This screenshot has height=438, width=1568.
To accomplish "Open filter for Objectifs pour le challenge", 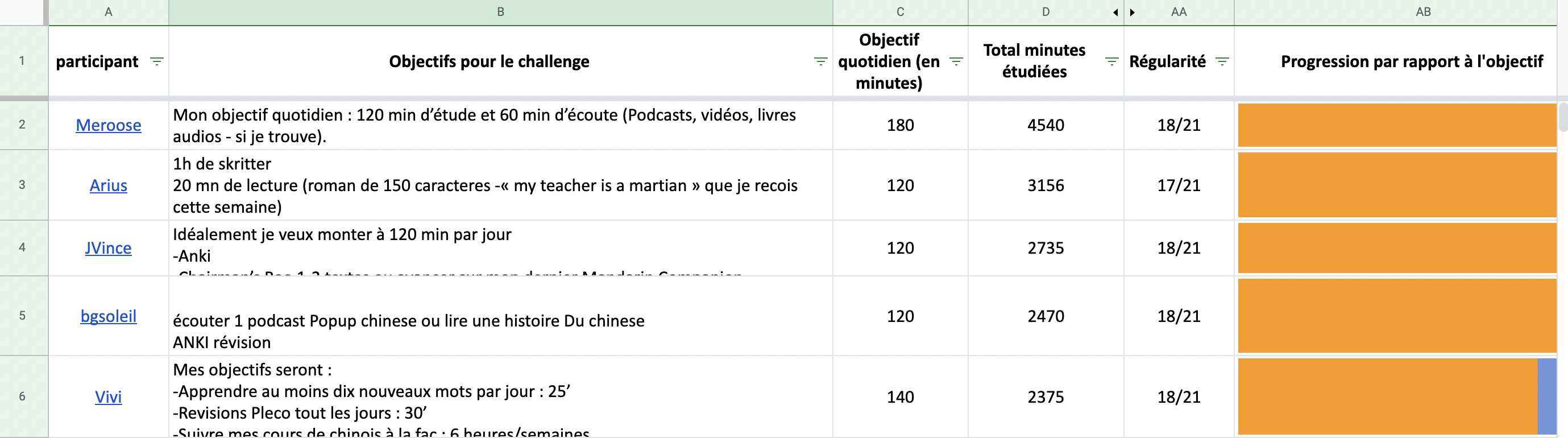I will click(x=820, y=61).
